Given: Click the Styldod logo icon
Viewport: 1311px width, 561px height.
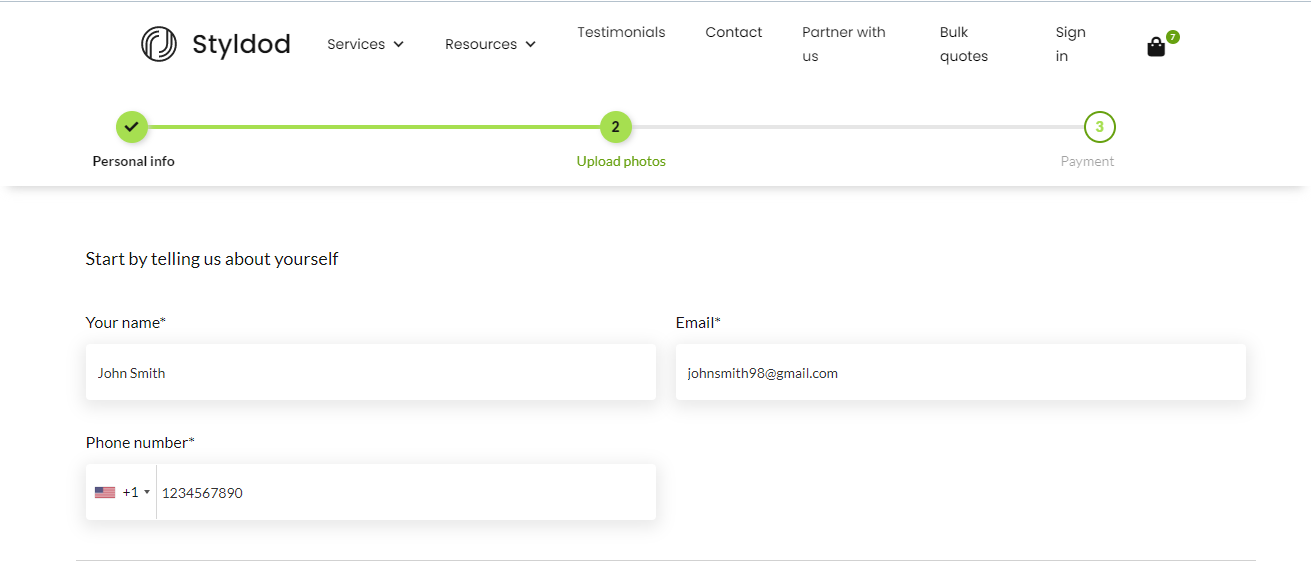Looking at the screenshot, I should (x=159, y=44).
